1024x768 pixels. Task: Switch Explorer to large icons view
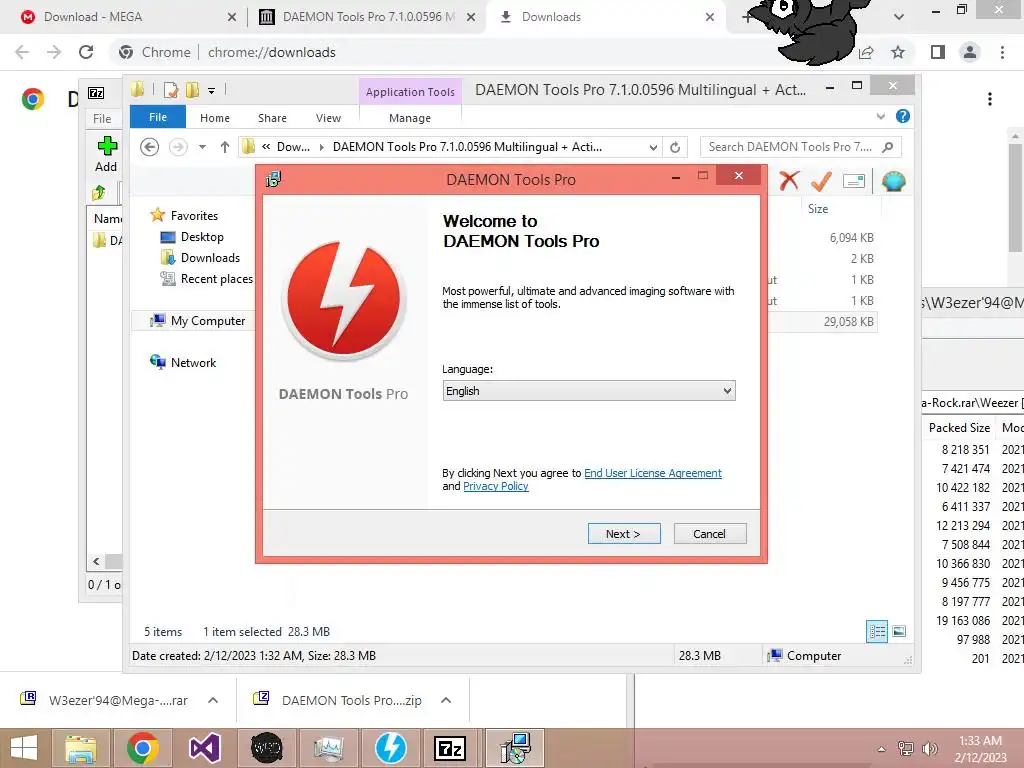click(x=899, y=631)
